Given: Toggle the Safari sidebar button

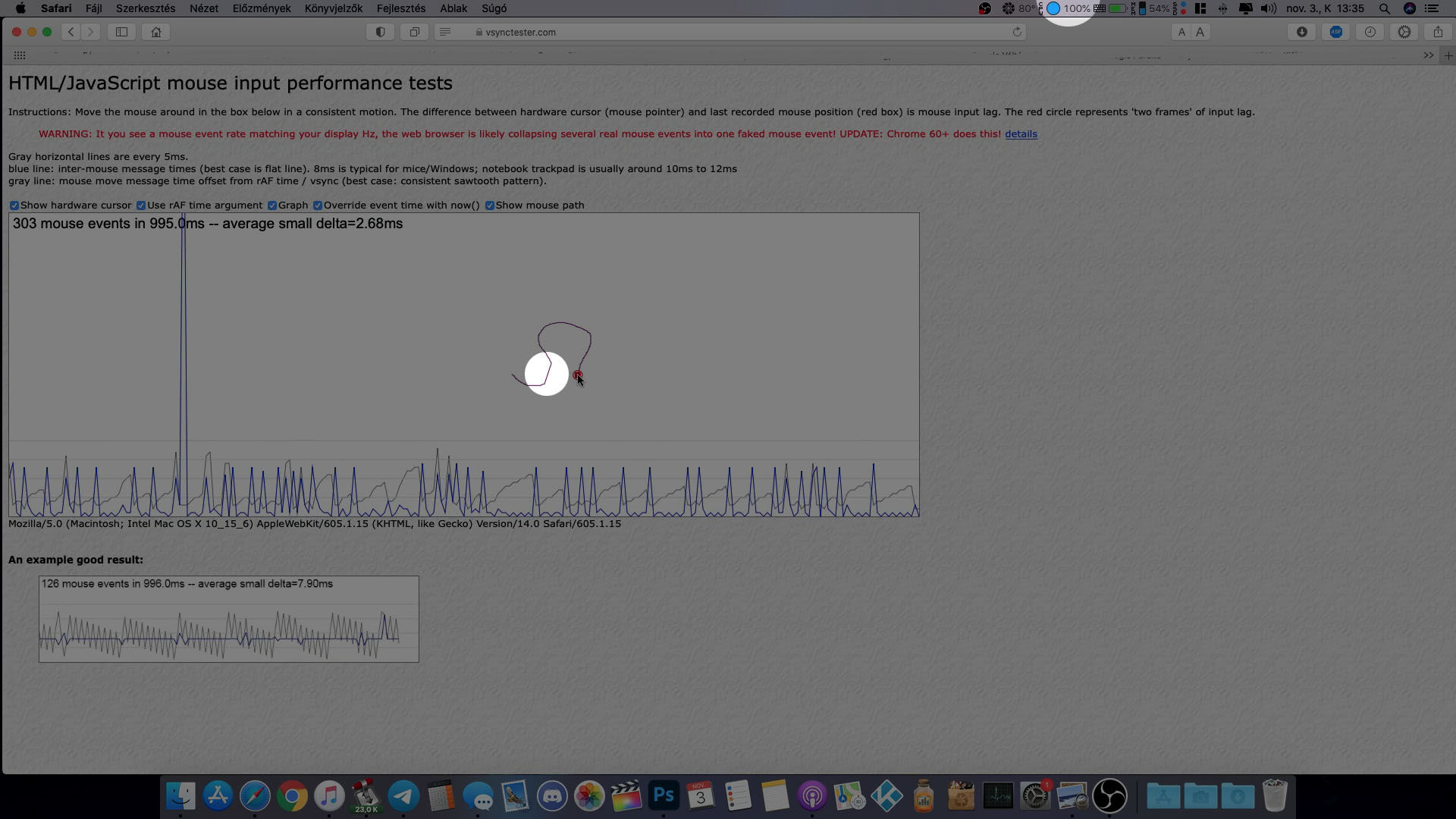Looking at the screenshot, I should tap(121, 32).
